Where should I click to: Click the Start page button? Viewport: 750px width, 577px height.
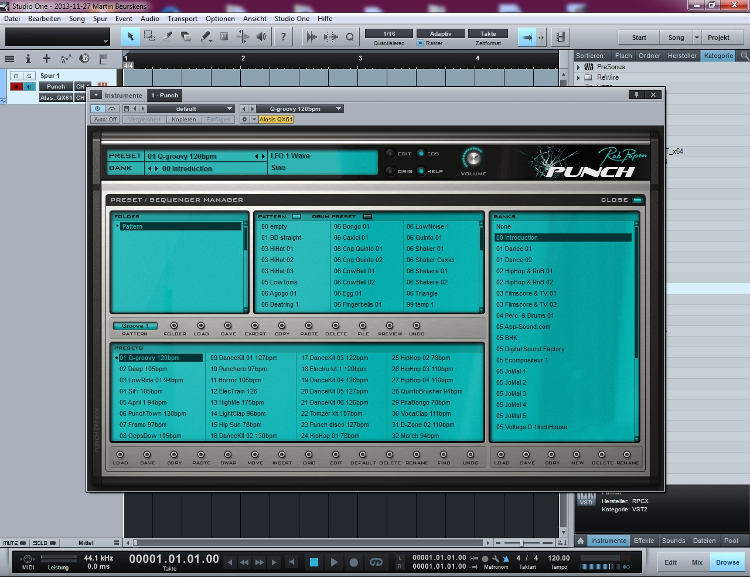pos(639,37)
